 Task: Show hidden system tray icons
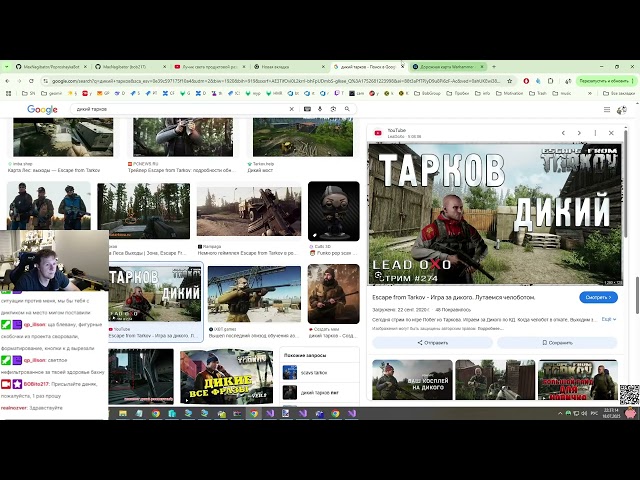[x=560, y=413]
